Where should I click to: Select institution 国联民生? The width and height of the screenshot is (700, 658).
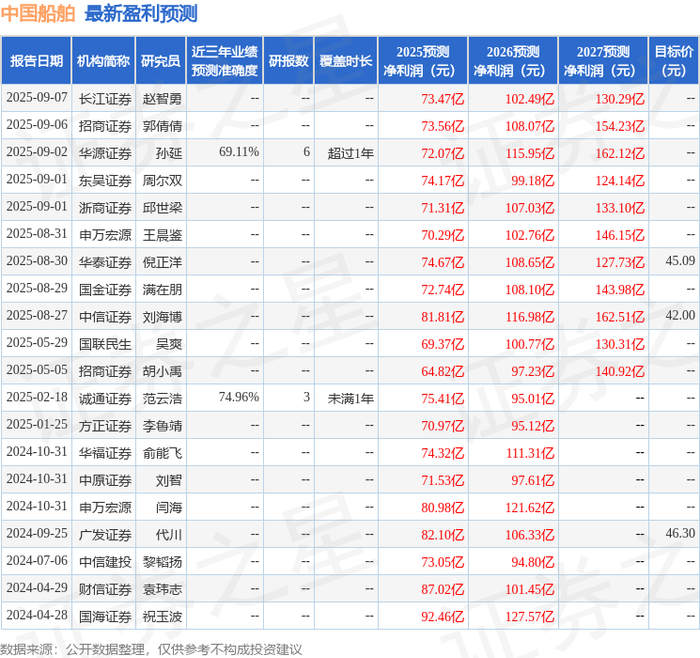[105, 344]
